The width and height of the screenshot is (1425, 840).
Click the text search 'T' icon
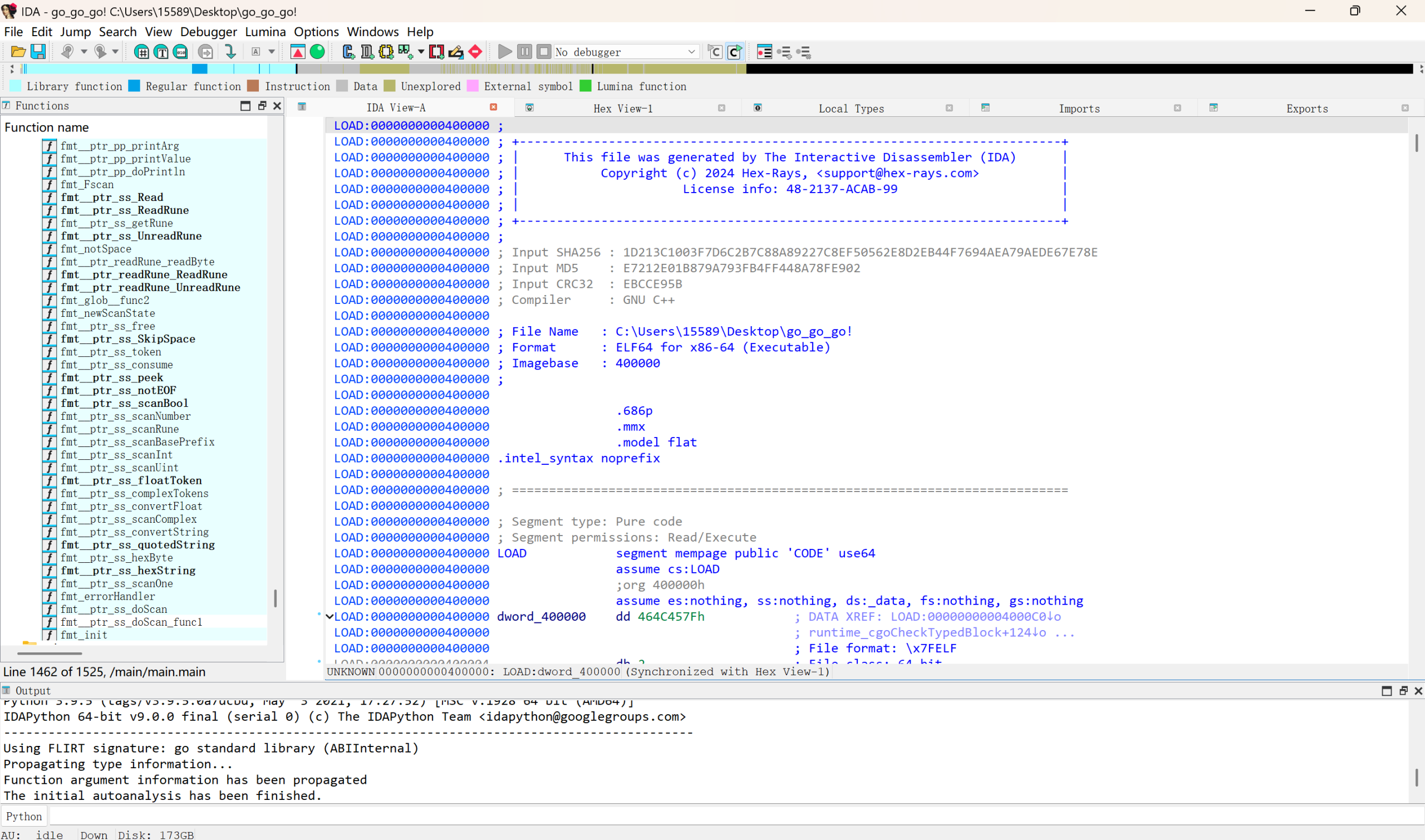click(161, 52)
